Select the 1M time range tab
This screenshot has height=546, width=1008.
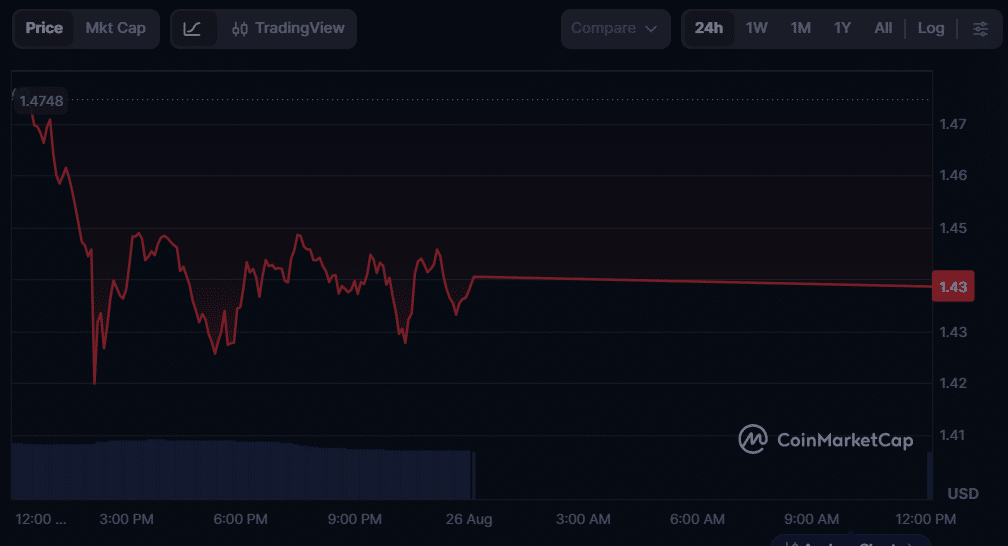800,28
